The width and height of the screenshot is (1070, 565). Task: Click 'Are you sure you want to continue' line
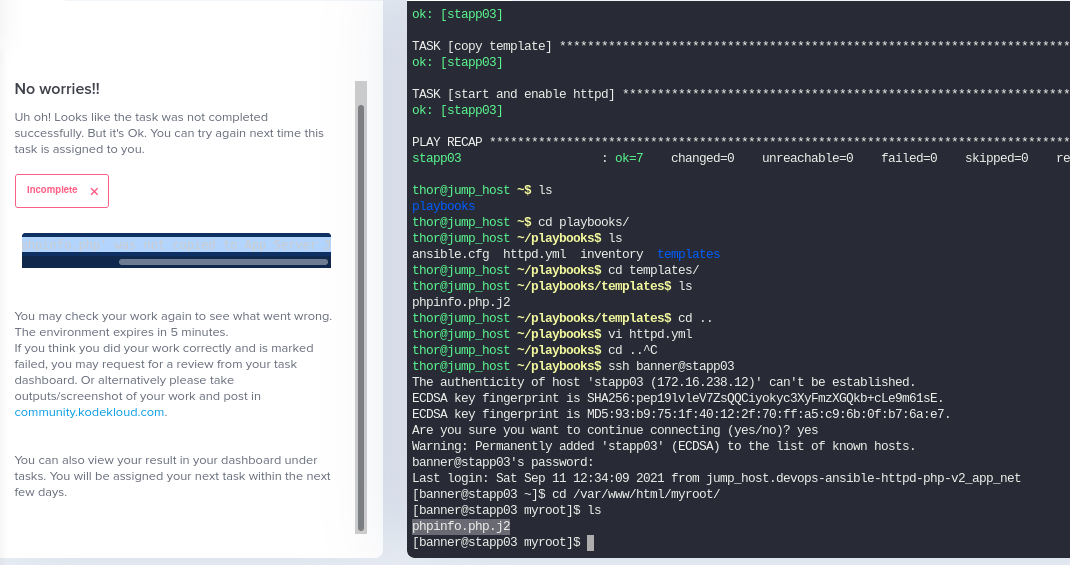click(615, 431)
